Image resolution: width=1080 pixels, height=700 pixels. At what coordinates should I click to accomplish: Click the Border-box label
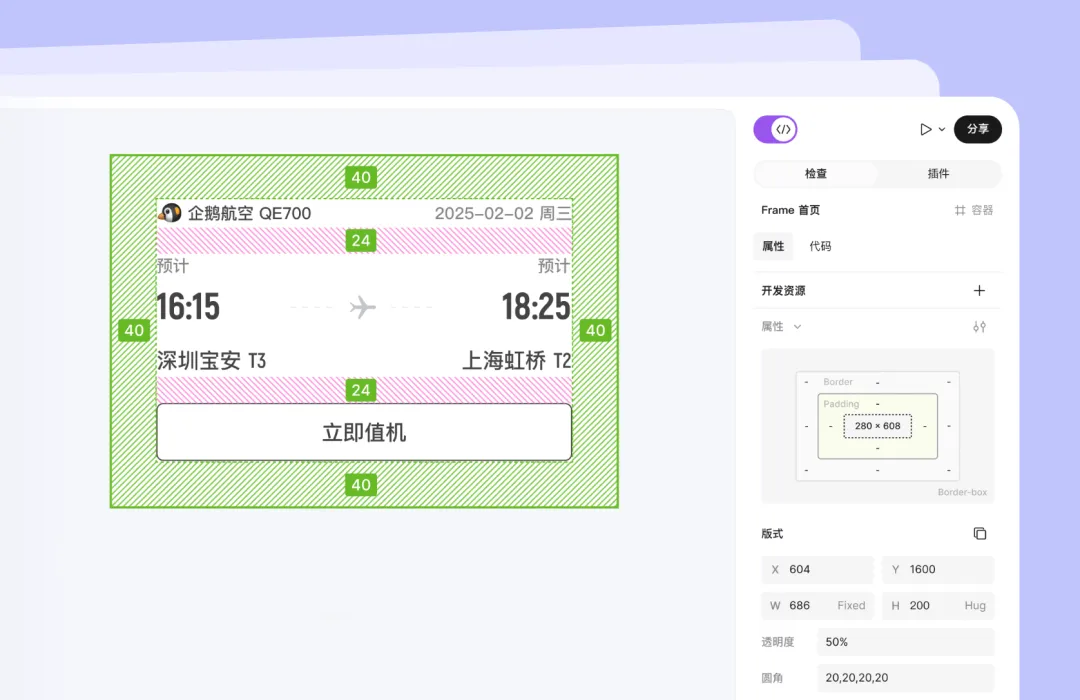(x=962, y=492)
